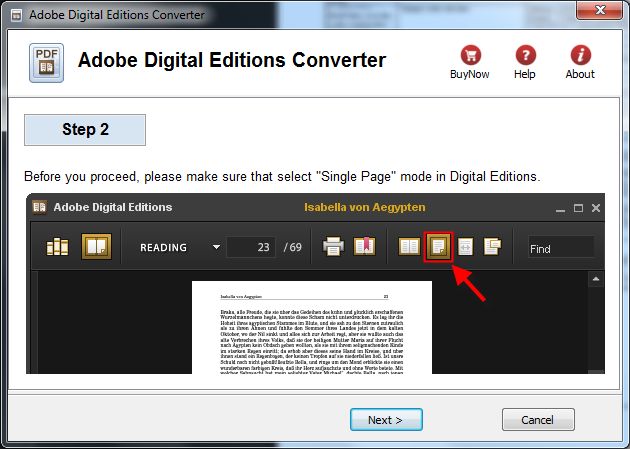Click the bookmark icon in the toolbar
The width and height of the screenshot is (630, 449).
(x=364, y=246)
